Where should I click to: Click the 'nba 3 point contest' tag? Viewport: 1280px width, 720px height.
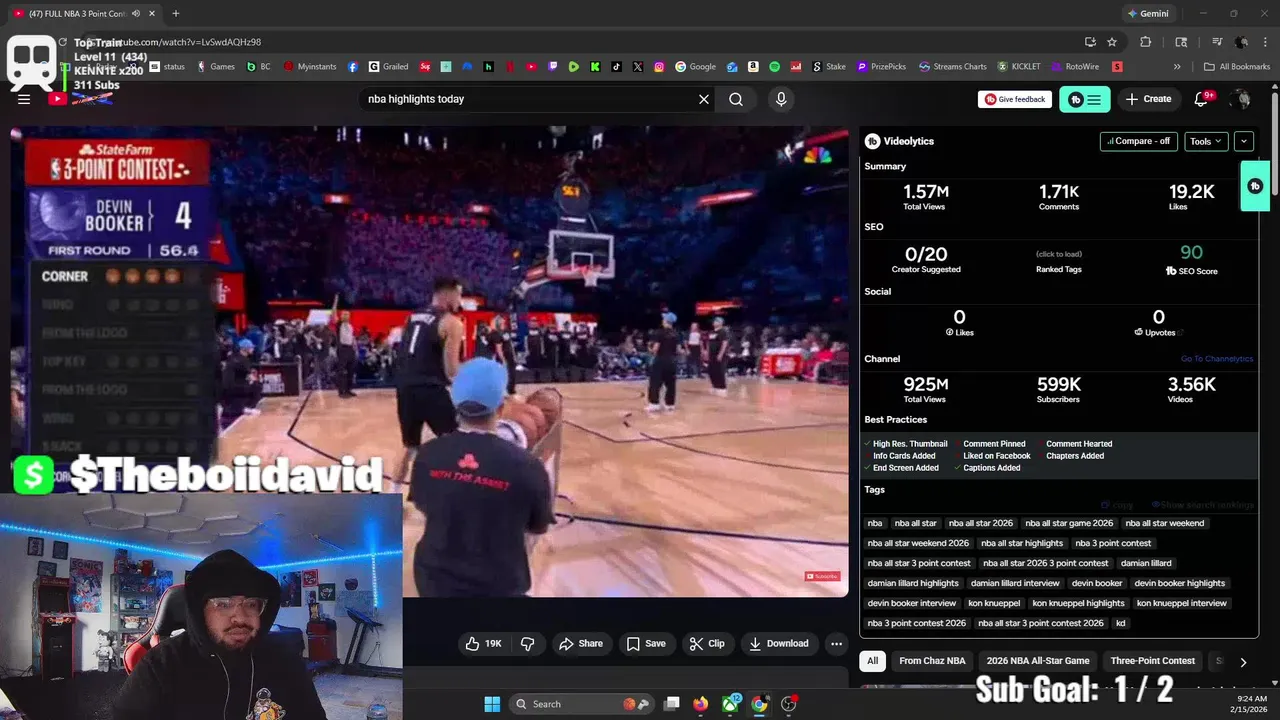click(1113, 543)
